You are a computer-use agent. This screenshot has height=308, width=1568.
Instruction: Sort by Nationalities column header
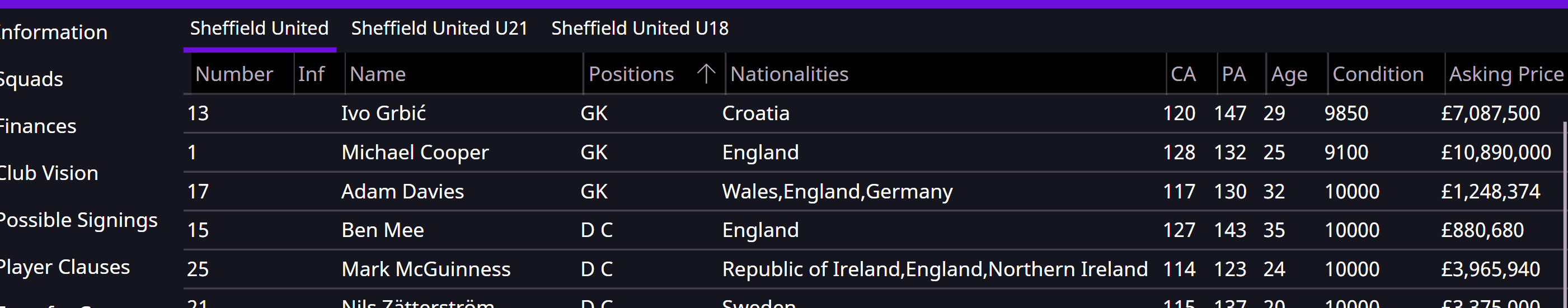tap(789, 74)
